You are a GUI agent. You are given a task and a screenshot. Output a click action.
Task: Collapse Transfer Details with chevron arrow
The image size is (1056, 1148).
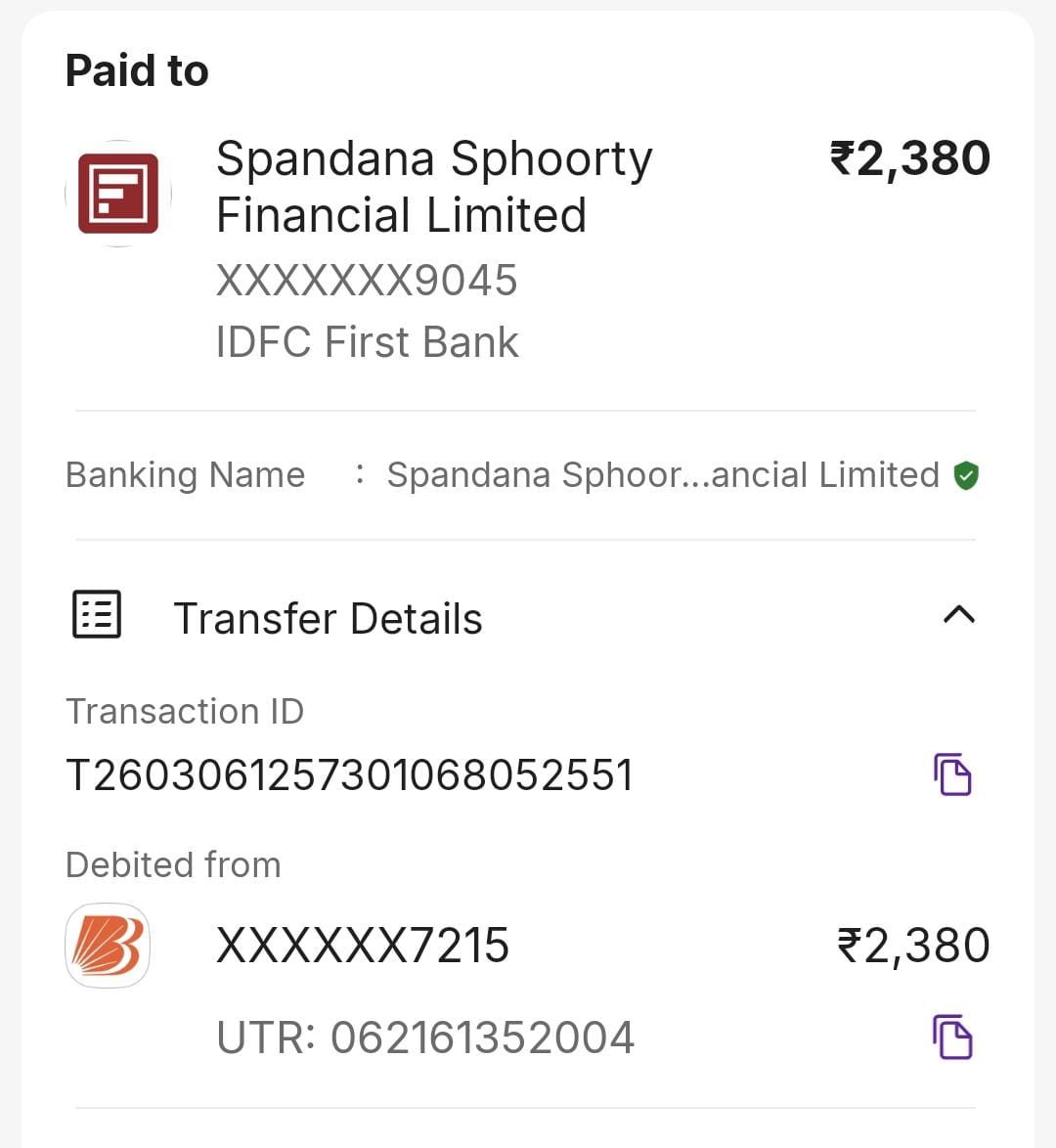(958, 614)
